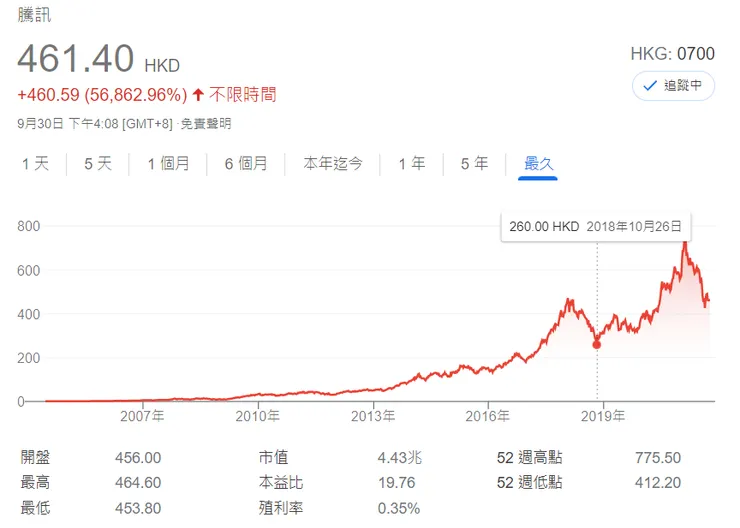Select the 5 天 time range tab
The image size is (740, 528).
[98, 164]
